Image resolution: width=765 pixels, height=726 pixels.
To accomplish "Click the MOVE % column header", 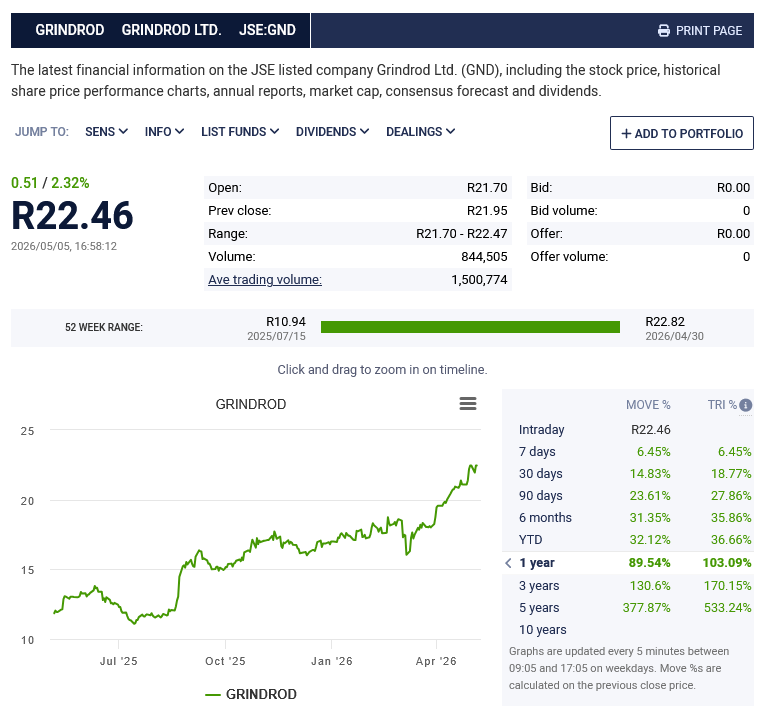I will click(x=648, y=405).
